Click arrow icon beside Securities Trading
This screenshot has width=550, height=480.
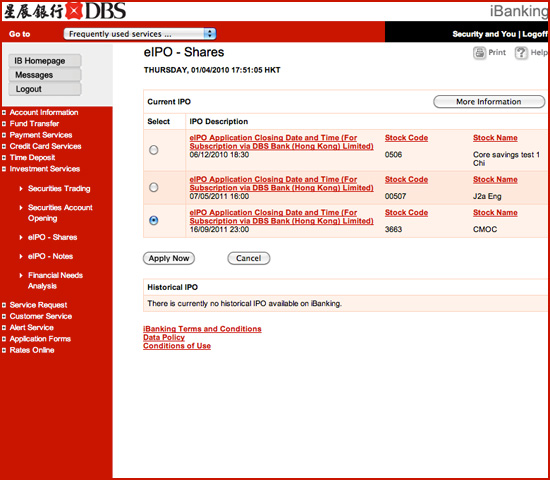pyautogui.click(x=21, y=189)
